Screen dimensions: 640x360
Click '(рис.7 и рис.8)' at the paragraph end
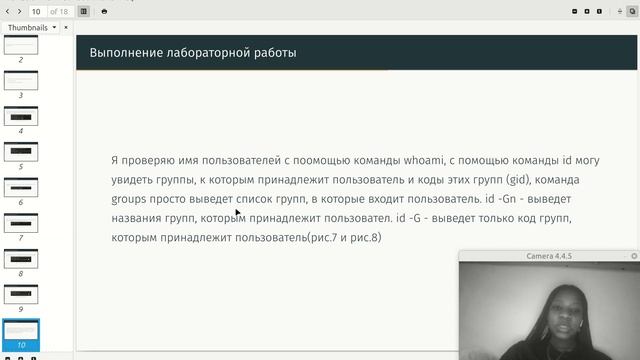click(344, 238)
